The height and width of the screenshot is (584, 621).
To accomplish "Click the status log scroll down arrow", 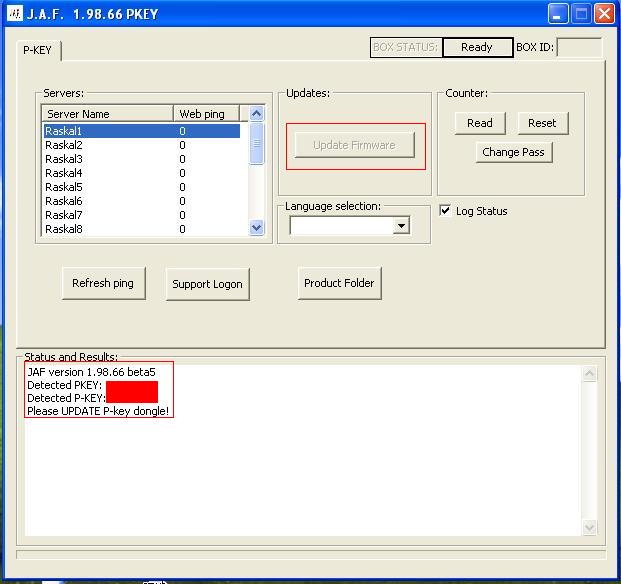I will pyautogui.click(x=590, y=528).
